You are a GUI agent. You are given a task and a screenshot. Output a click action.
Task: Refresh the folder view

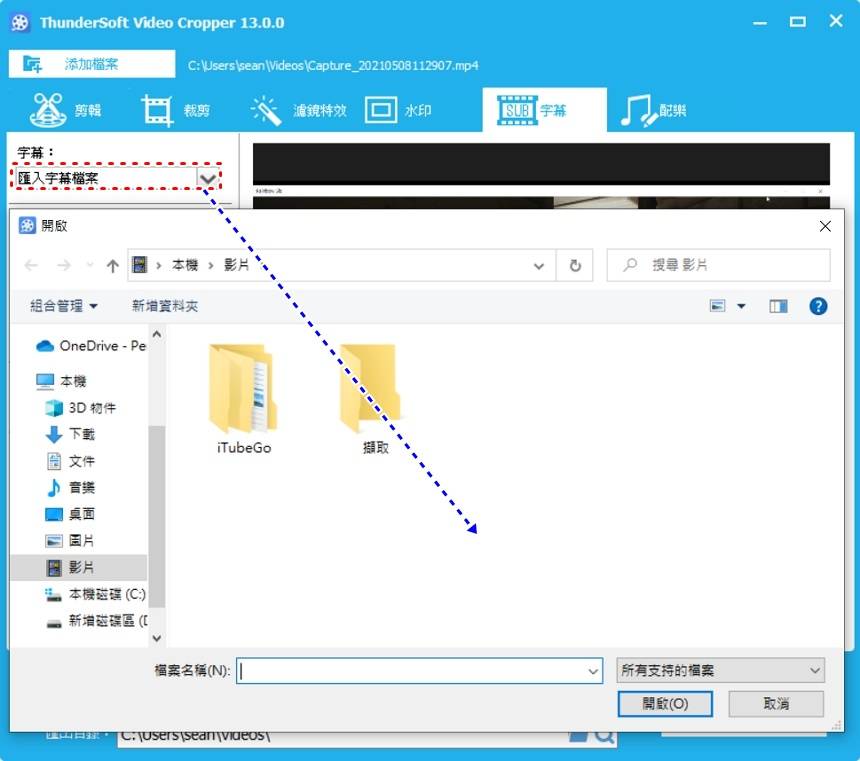coord(575,266)
